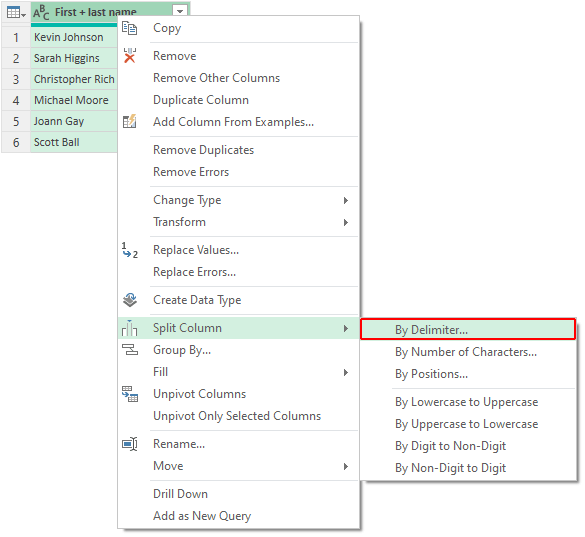Expand the Fill submenu
This screenshot has width=585, height=537.
(x=346, y=372)
